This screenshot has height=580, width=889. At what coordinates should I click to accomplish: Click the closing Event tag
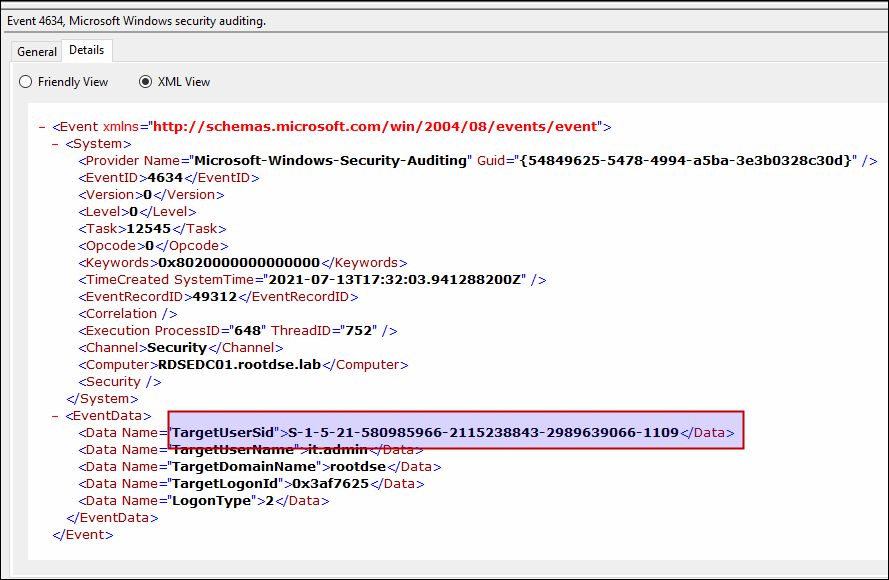[x=83, y=535]
